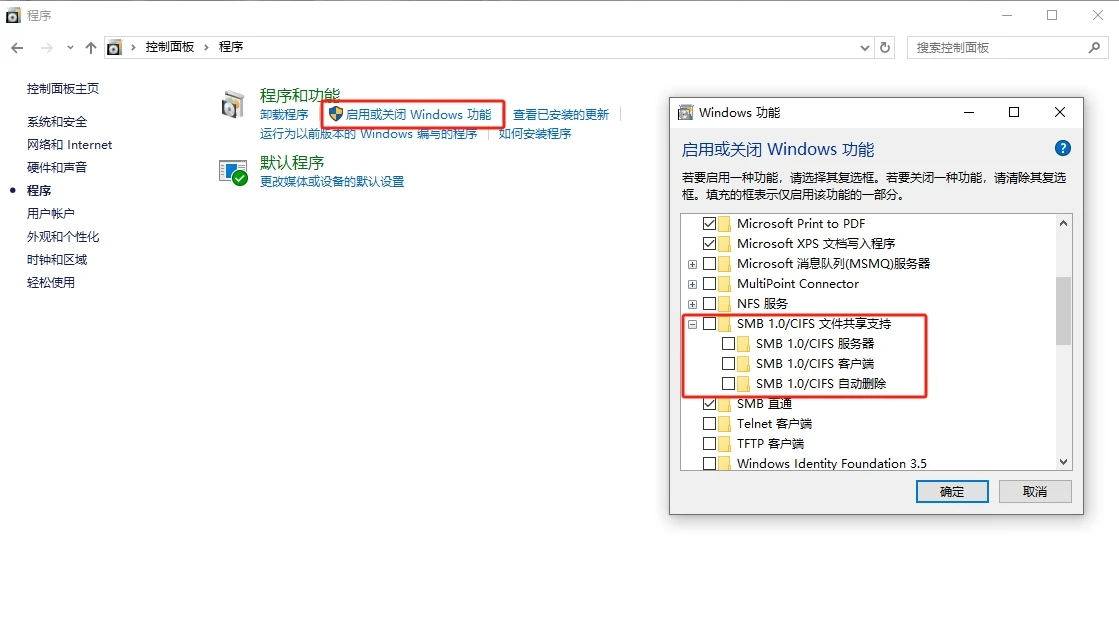Viewport: 1119px width, 633px height.
Task: Click folder icon beside SMB 1.0/CIFS 服务器
Action: (744, 343)
